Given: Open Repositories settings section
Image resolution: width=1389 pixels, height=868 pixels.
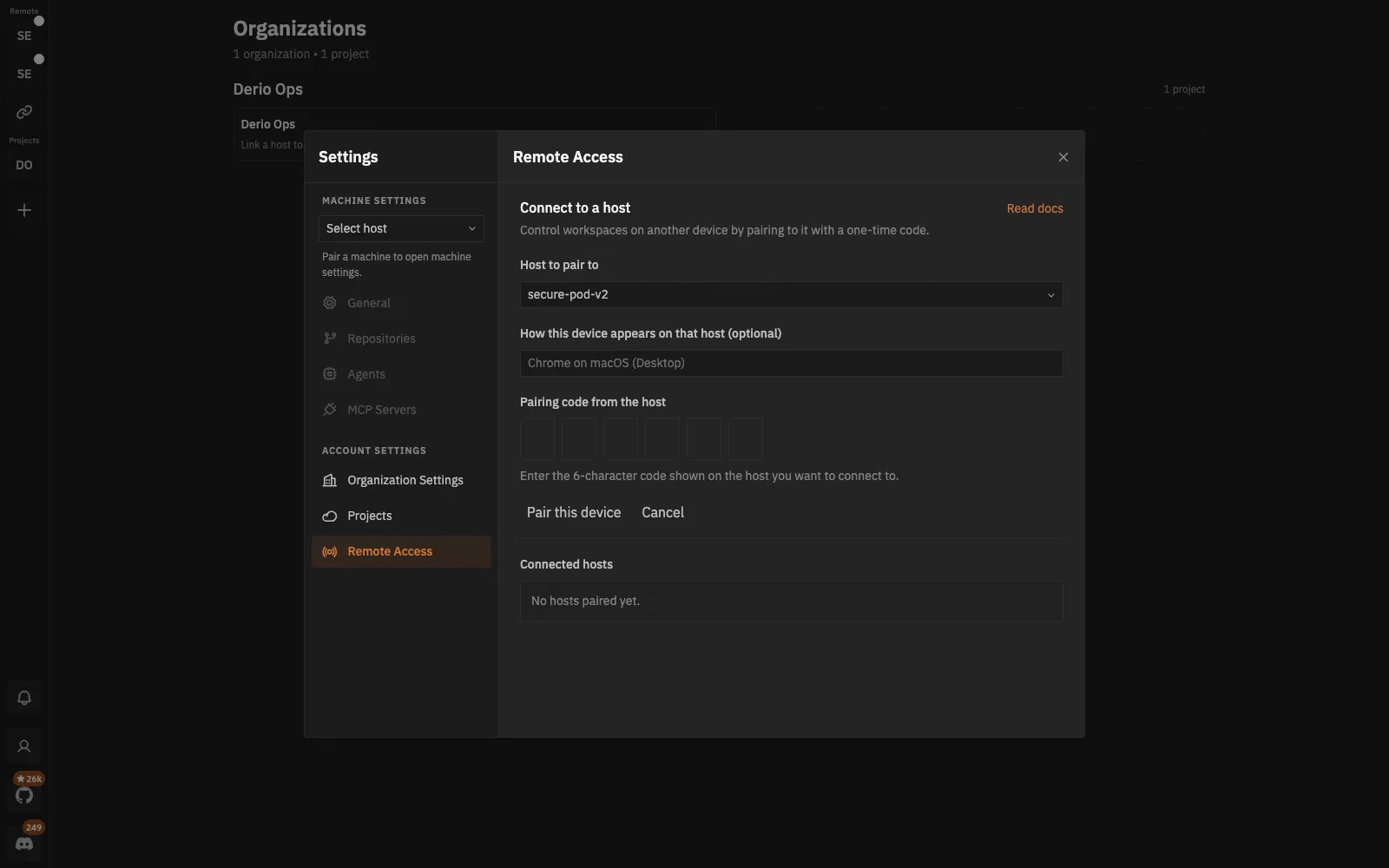Looking at the screenshot, I should pyautogui.click(x=401, y=339).
